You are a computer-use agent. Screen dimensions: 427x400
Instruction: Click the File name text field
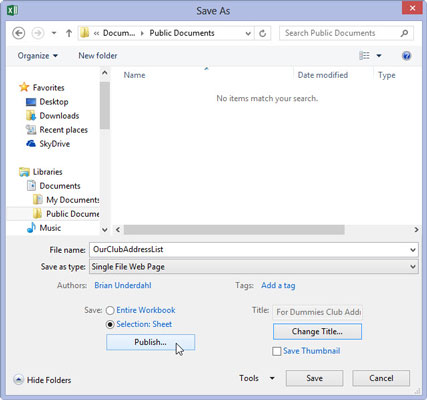(x=249, y=250)
